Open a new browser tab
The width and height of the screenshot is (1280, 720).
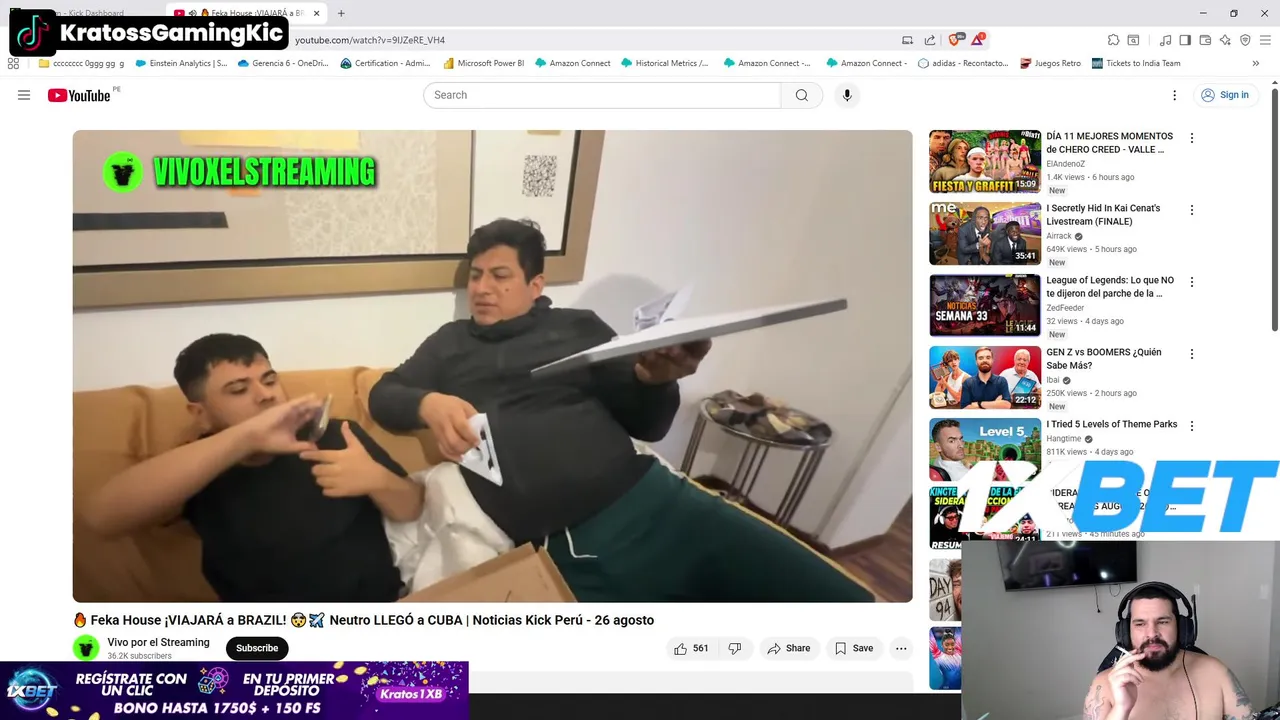(x=341, y=13)
